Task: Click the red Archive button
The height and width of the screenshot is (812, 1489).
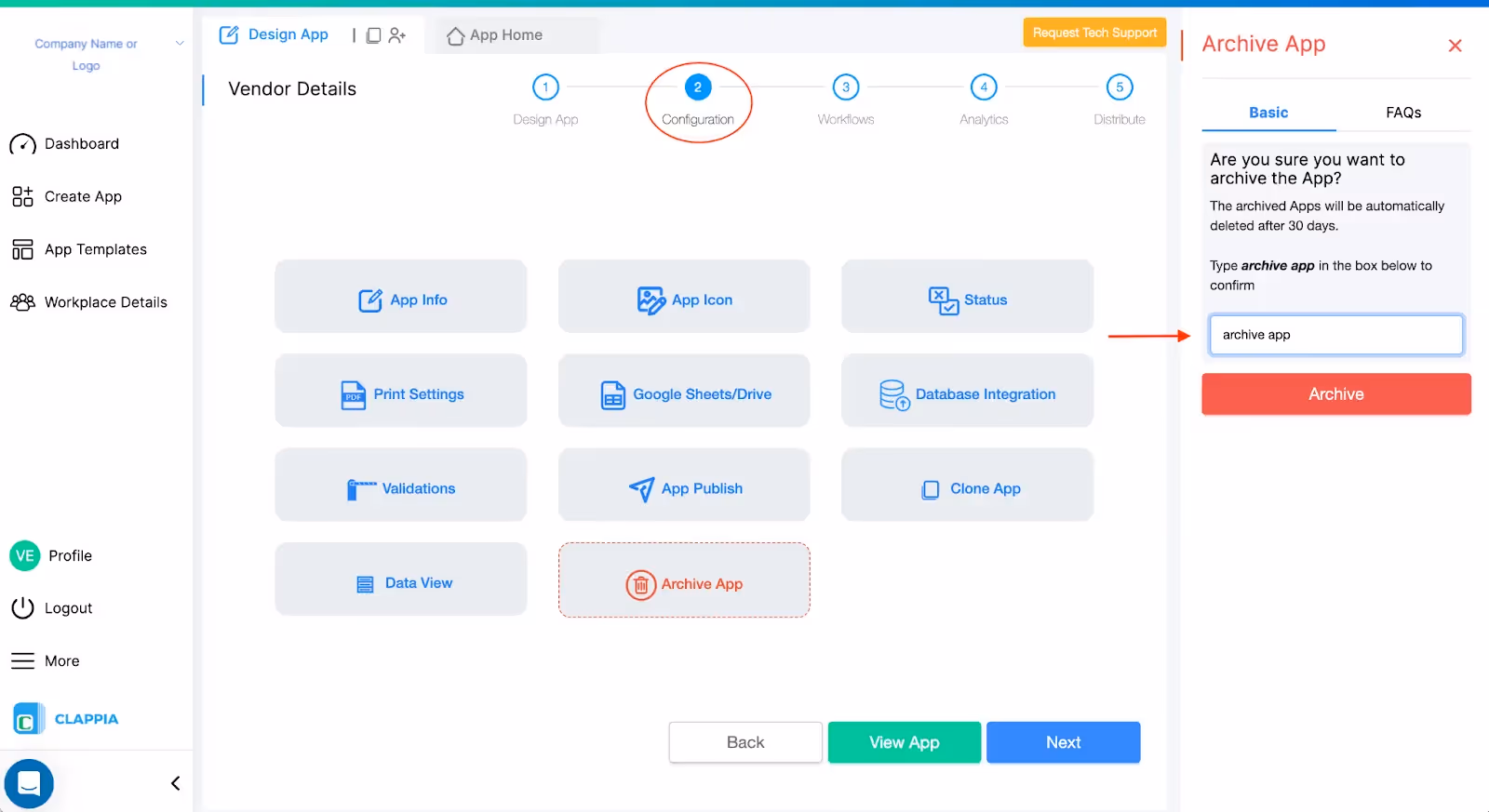Action: [x=1336, y=394]
